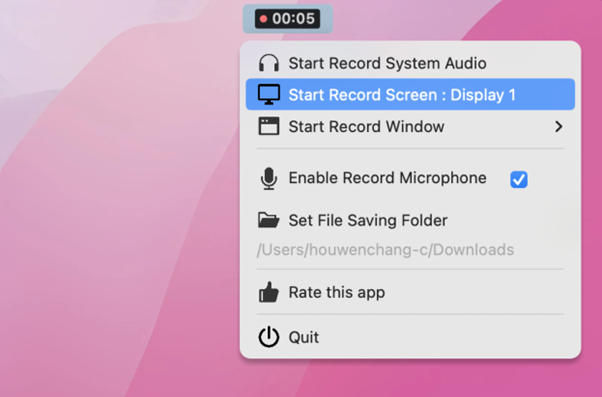Screen dimensions: 602x397
Task: Uncheck the Enable Record Microphone checkbox
Action: point(519,179)
